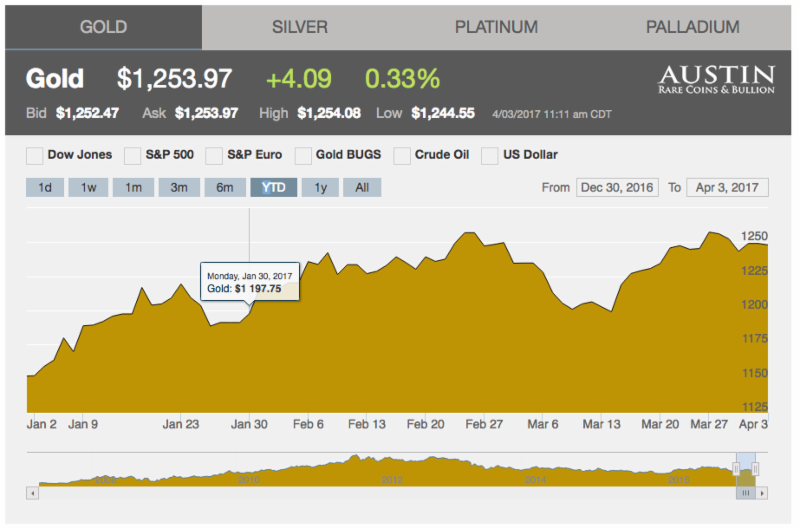Click the right range handle in the navigator
Screen dimensions: 800x529
pyautogui.click(x=755, y=468)
